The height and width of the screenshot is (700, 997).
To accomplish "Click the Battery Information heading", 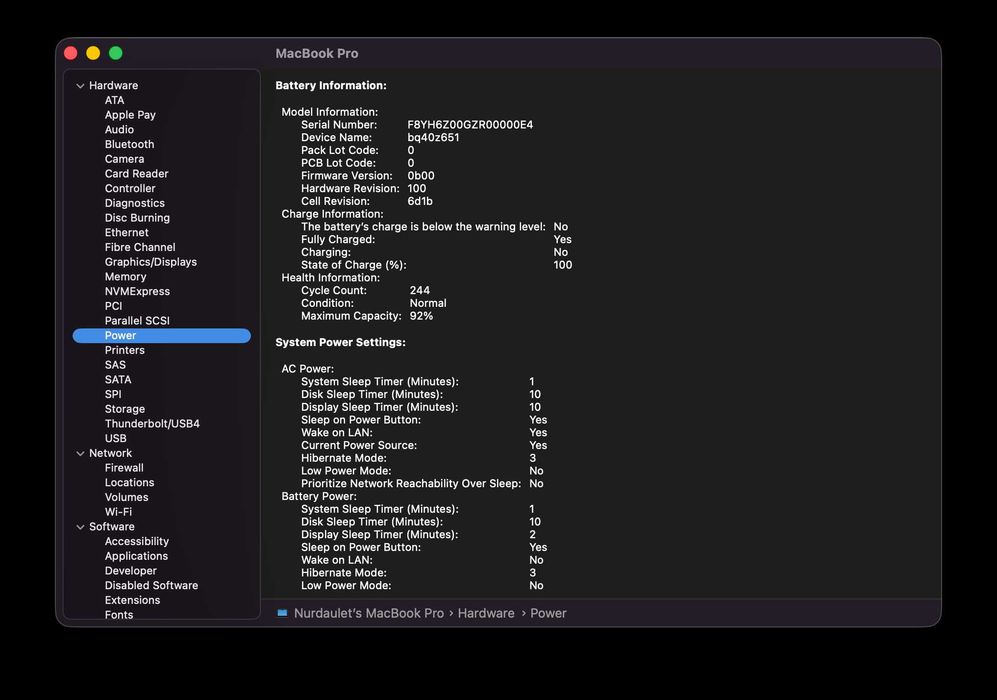I will (331, 85).
